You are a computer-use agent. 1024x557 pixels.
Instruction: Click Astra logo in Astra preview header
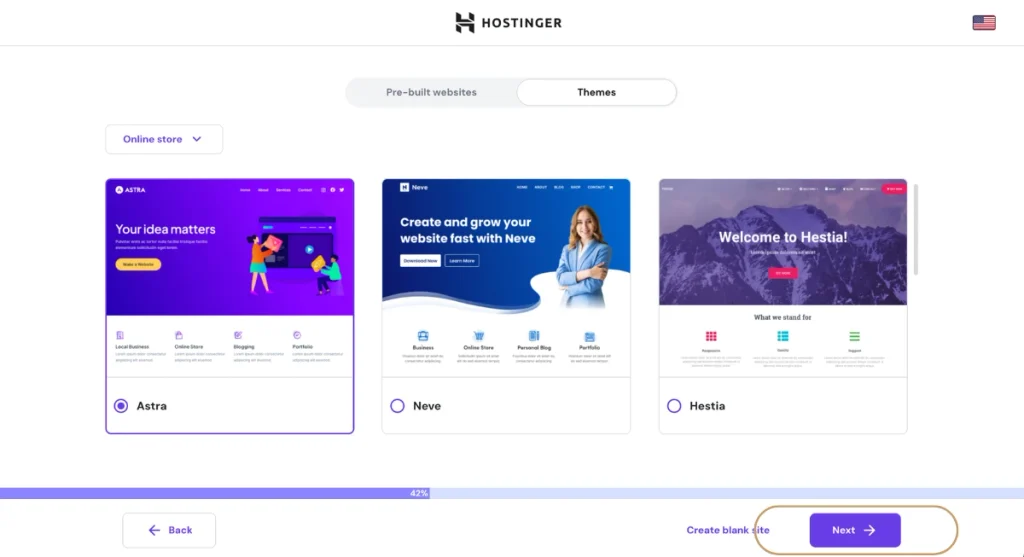click(x=131, y=190)
